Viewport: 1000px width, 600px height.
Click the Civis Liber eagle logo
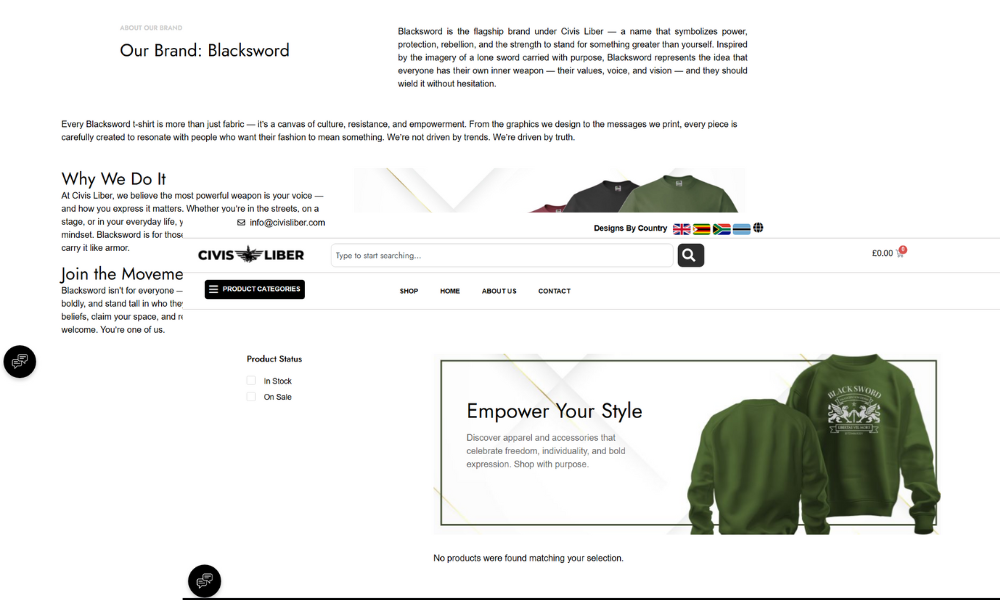[x=251, y=255]
